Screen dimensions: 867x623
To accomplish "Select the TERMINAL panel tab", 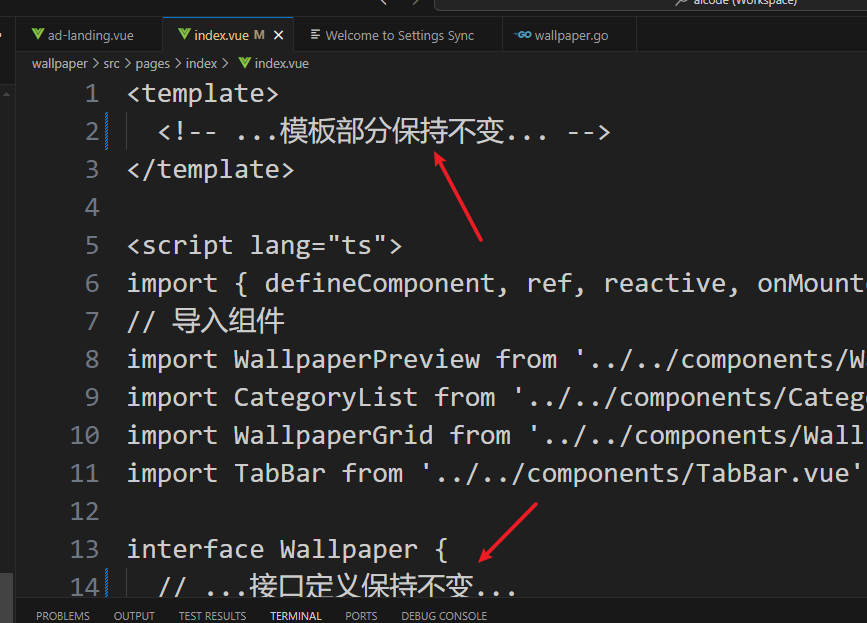I will [295, 616].
